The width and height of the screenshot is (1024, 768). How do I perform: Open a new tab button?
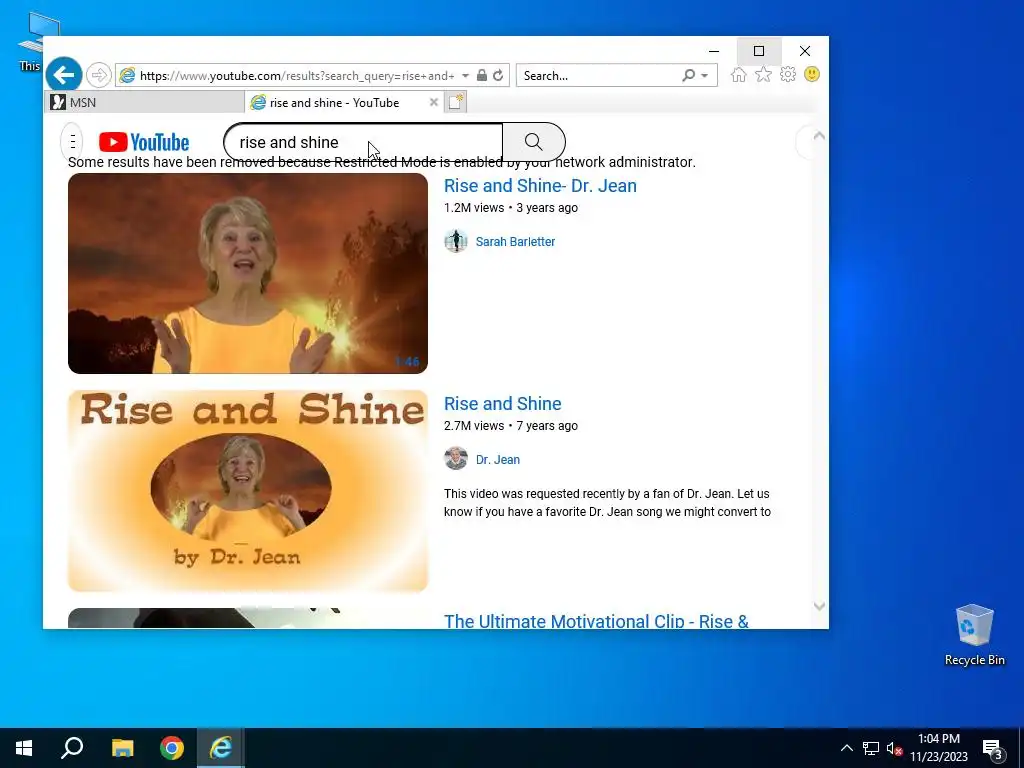[x=455, y=102]
